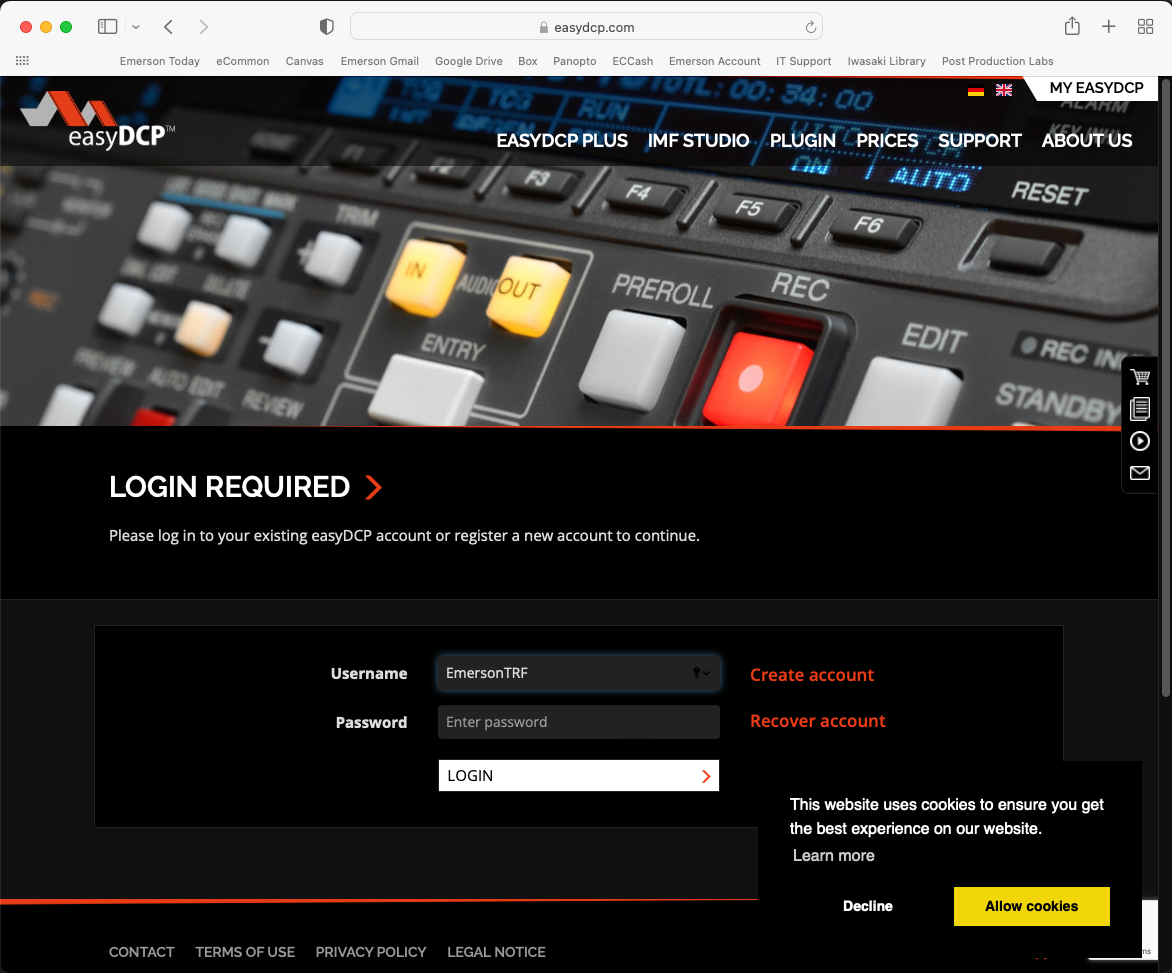Screen dimensions: 1172x973
Task: Open Panopto bookmark
Action: pyautogui.click(x=575, y=61)
